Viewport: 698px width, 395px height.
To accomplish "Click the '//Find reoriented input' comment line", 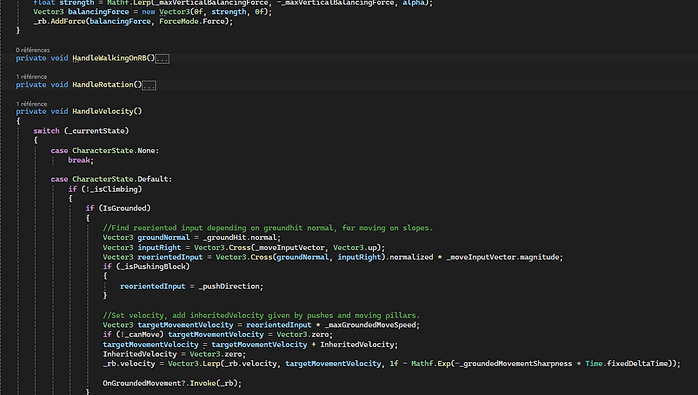I will click(x=268, y=228).
